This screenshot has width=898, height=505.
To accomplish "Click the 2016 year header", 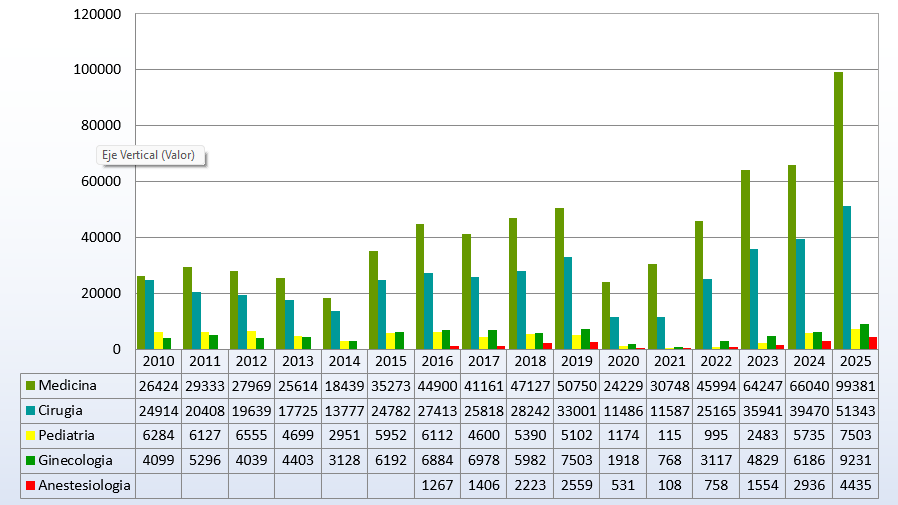I will coord(438,360).
